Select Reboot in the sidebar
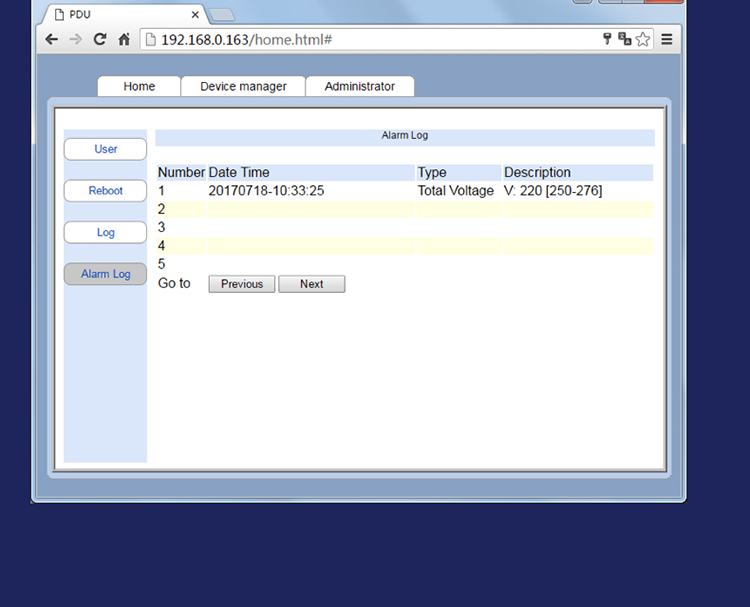750x607 pixels. [x=105, y=191]
